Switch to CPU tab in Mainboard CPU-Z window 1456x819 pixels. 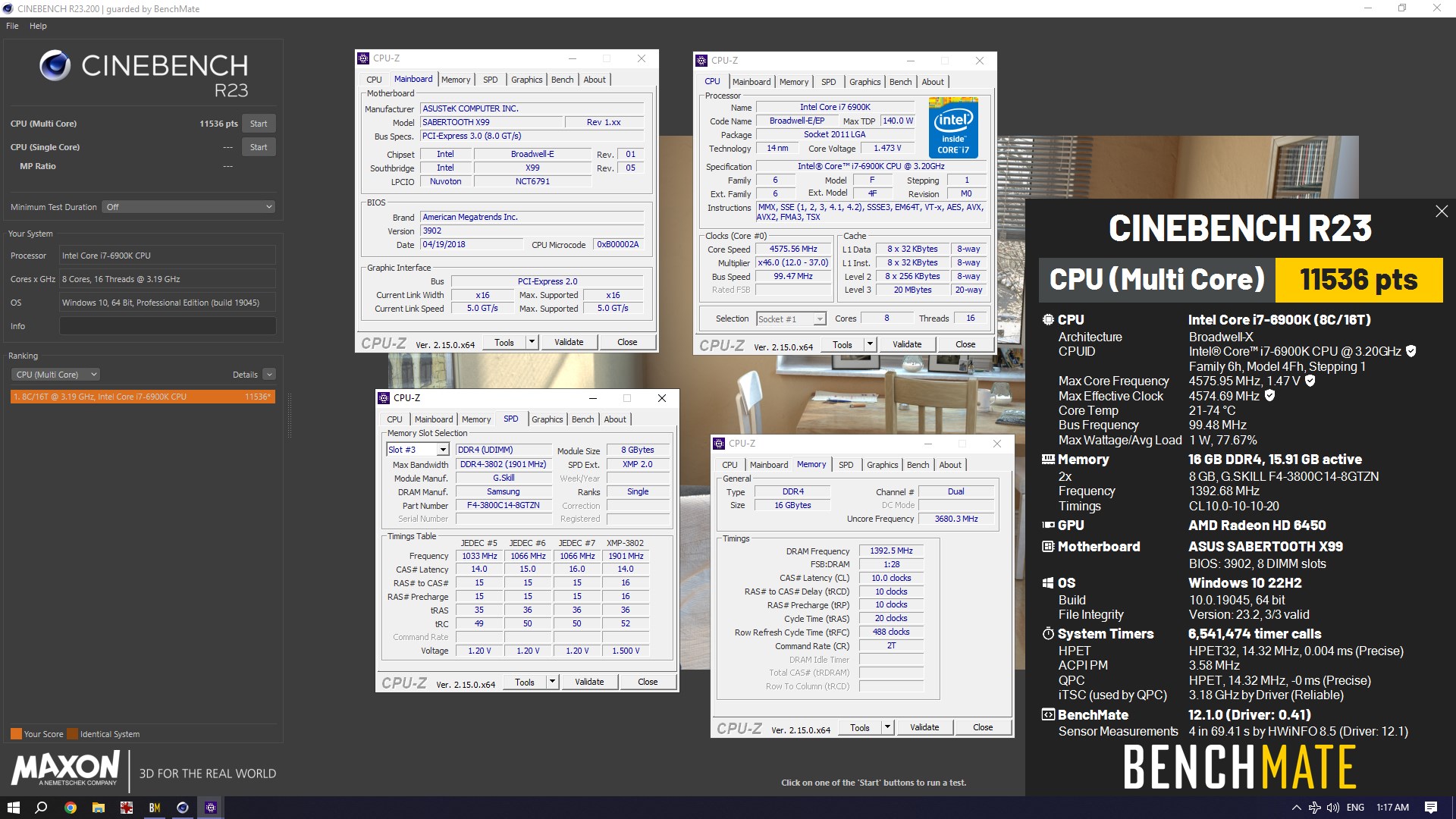click(x=374, y=80)
